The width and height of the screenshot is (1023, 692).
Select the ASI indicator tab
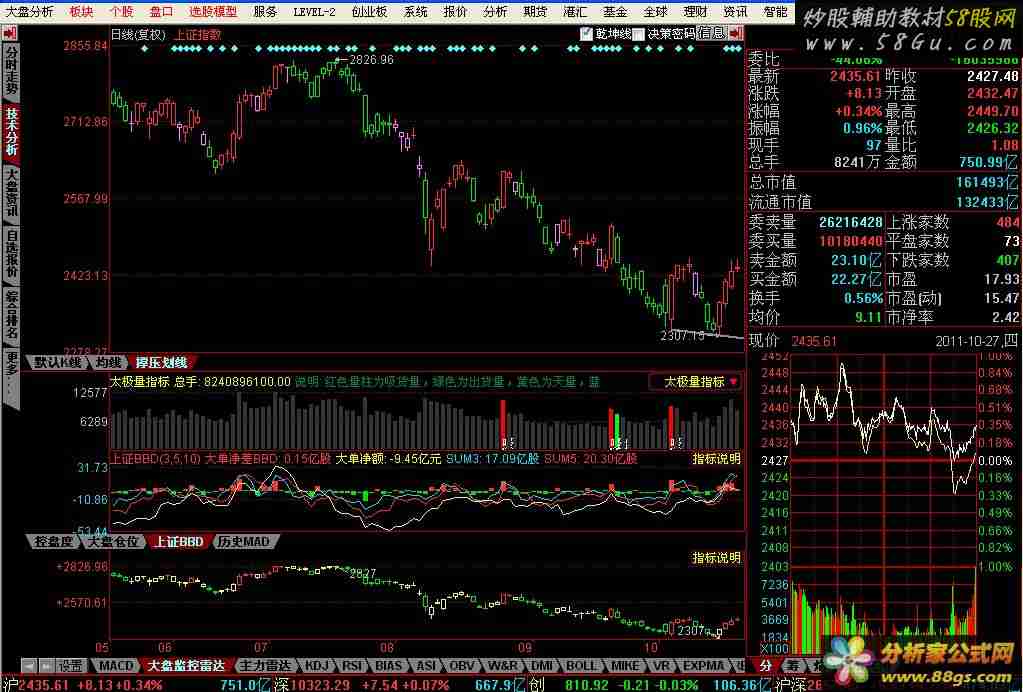[425, 666]
